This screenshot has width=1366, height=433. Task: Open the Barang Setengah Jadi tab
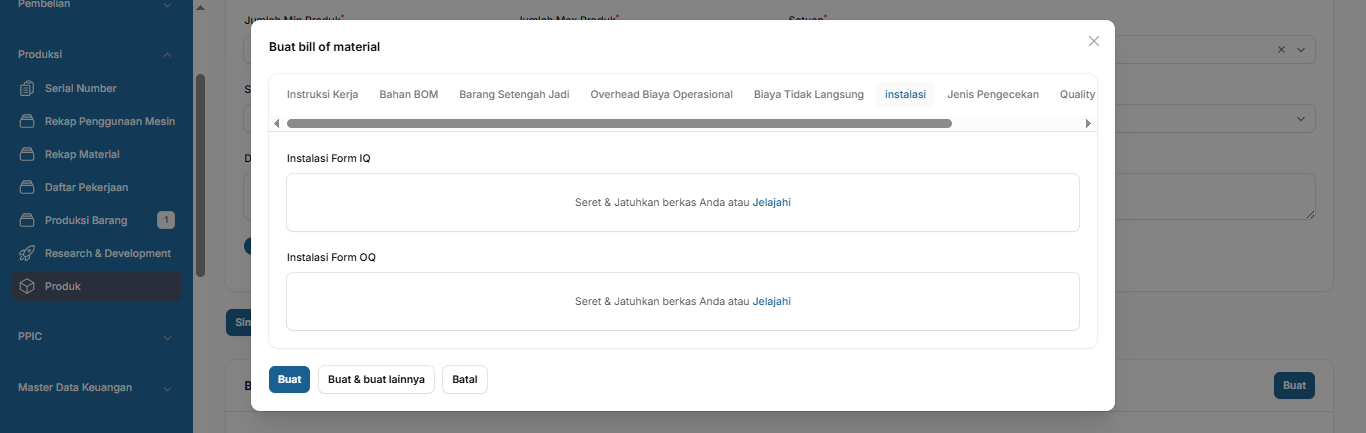coord(514,94)
